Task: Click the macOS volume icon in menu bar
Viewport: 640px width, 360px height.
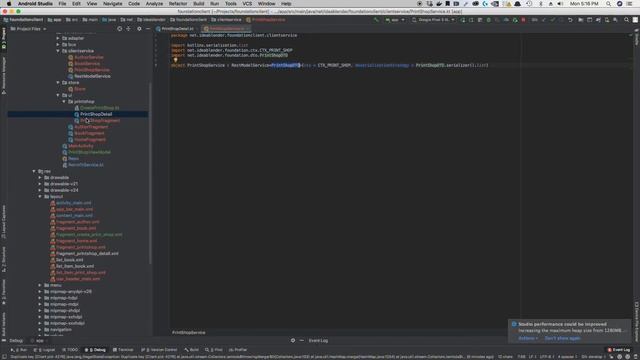Action: click(560, 4)
